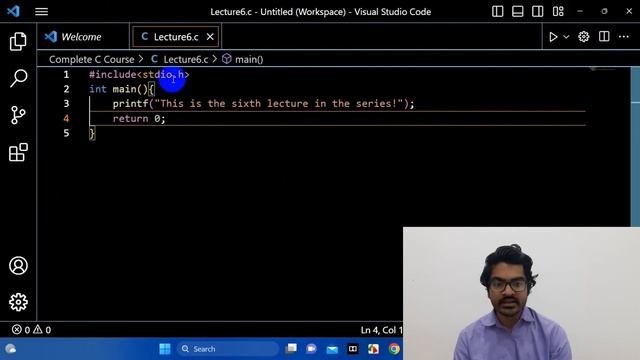Viewport: 640px width, 360px height.
Task: Open Task View on taskbar
Action: point(291,349)
